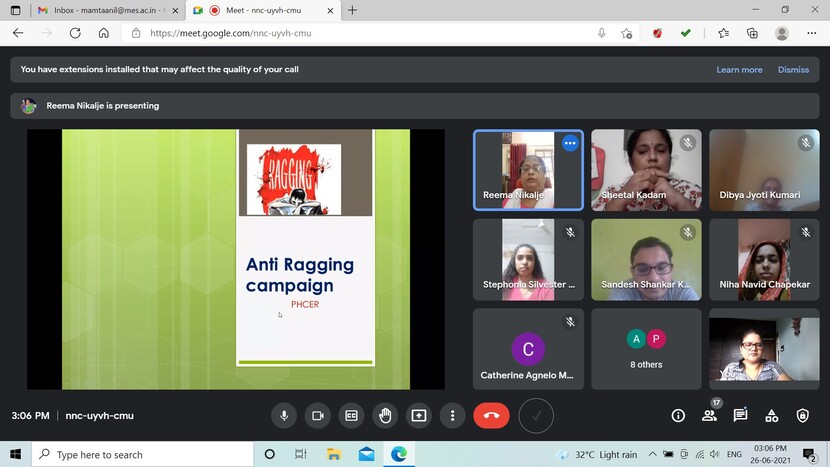Expand the 8 others participants tile

pos(646,349)
